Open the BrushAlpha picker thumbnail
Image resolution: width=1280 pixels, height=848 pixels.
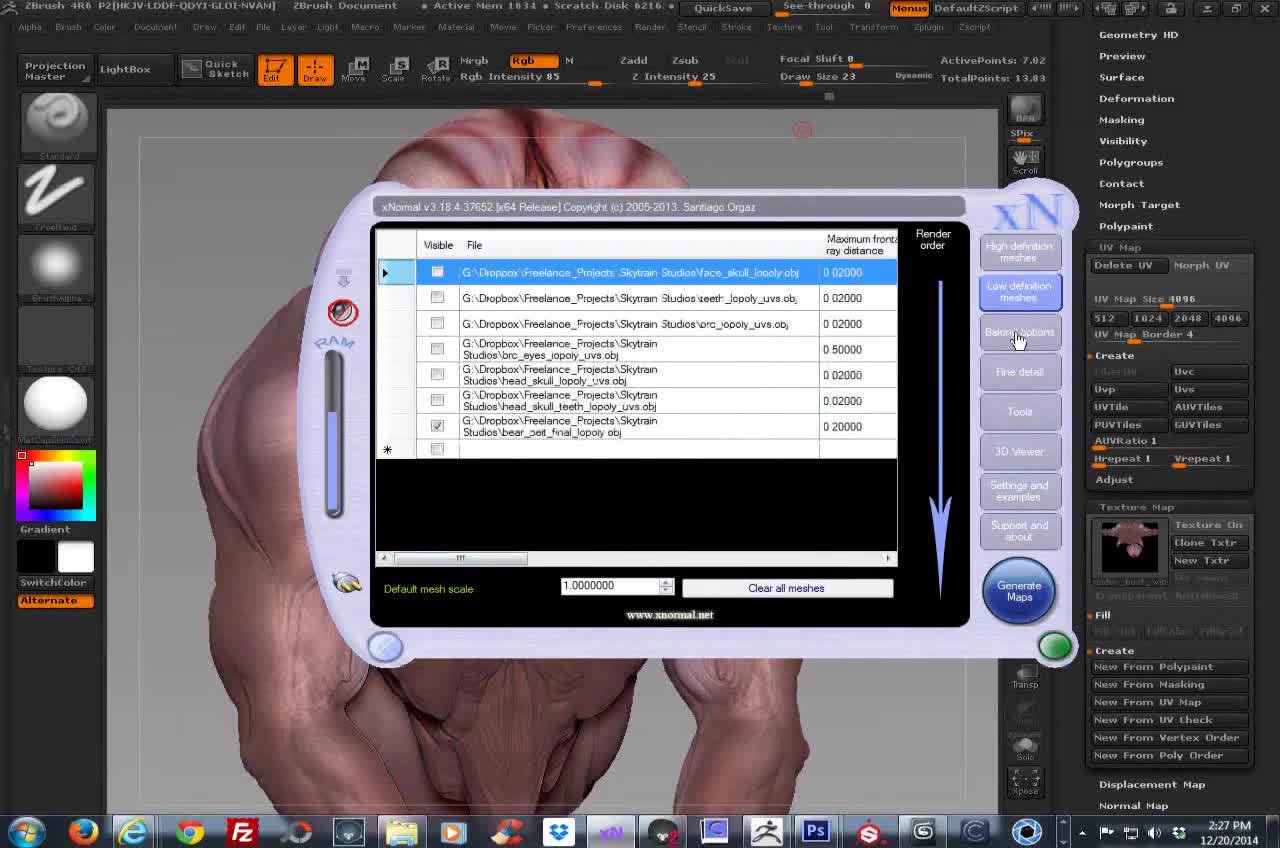tap(57, 268)
